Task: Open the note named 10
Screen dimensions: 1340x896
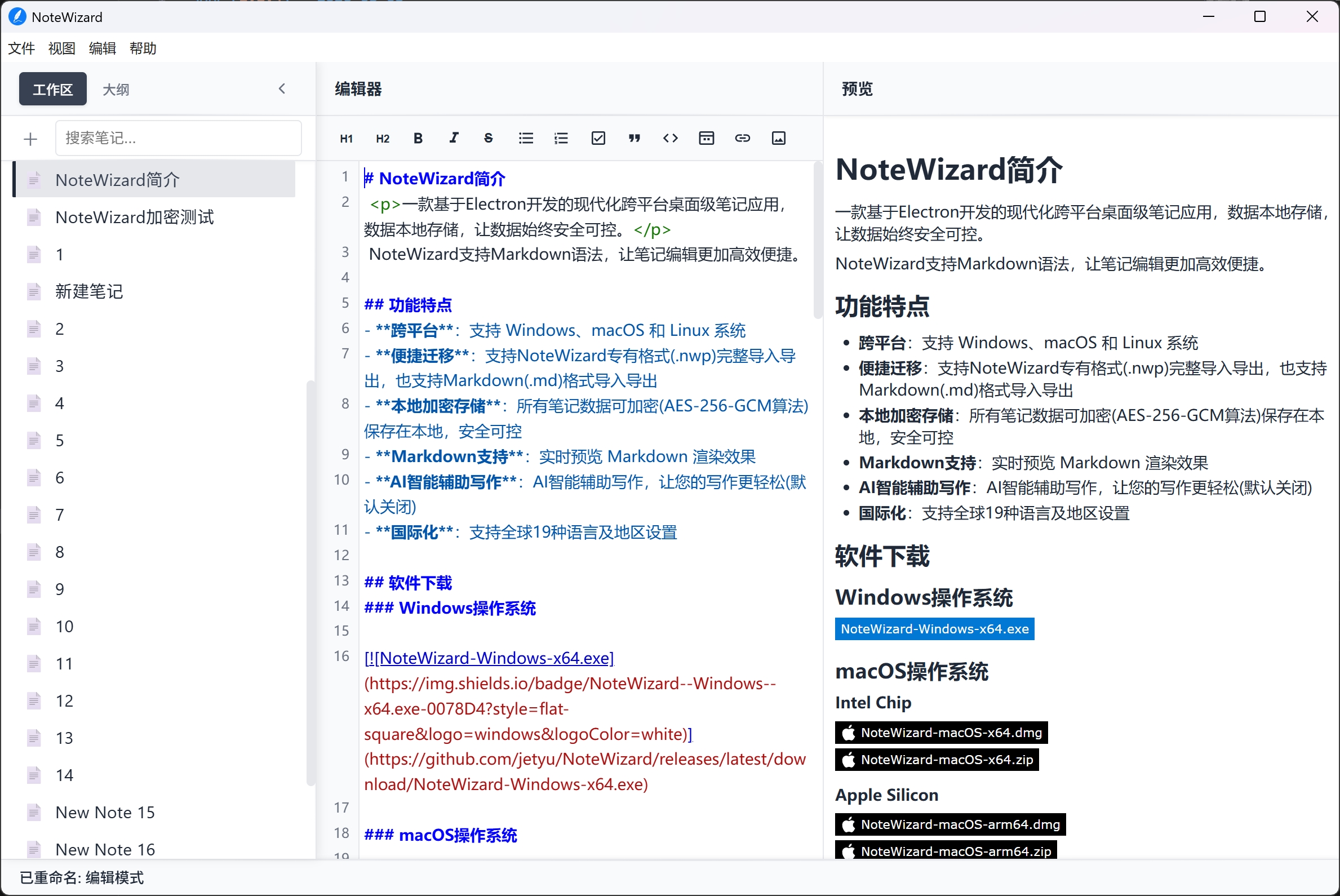Action: tap(154, 626)
